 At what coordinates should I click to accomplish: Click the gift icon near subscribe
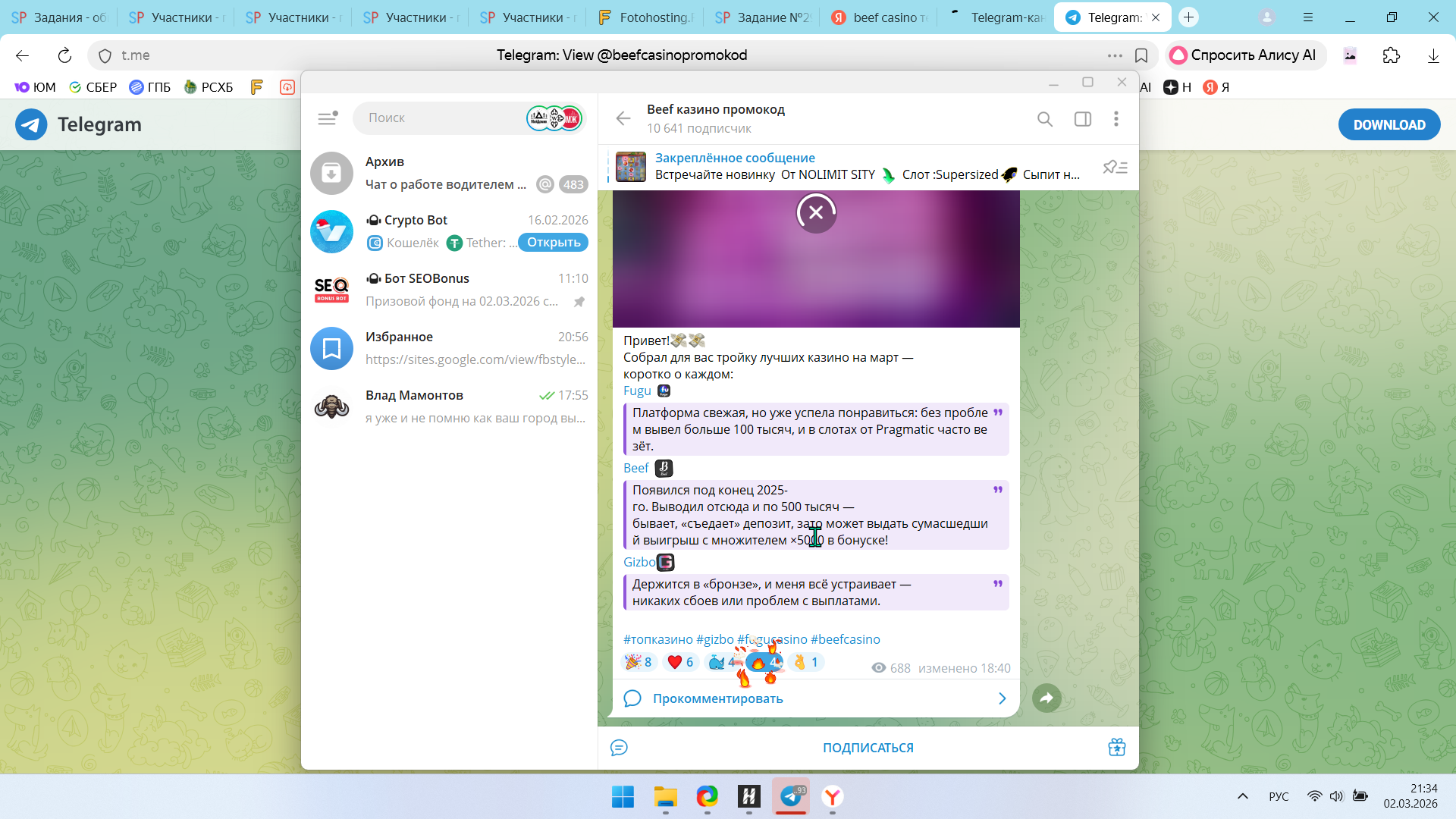click(1116, 747)
